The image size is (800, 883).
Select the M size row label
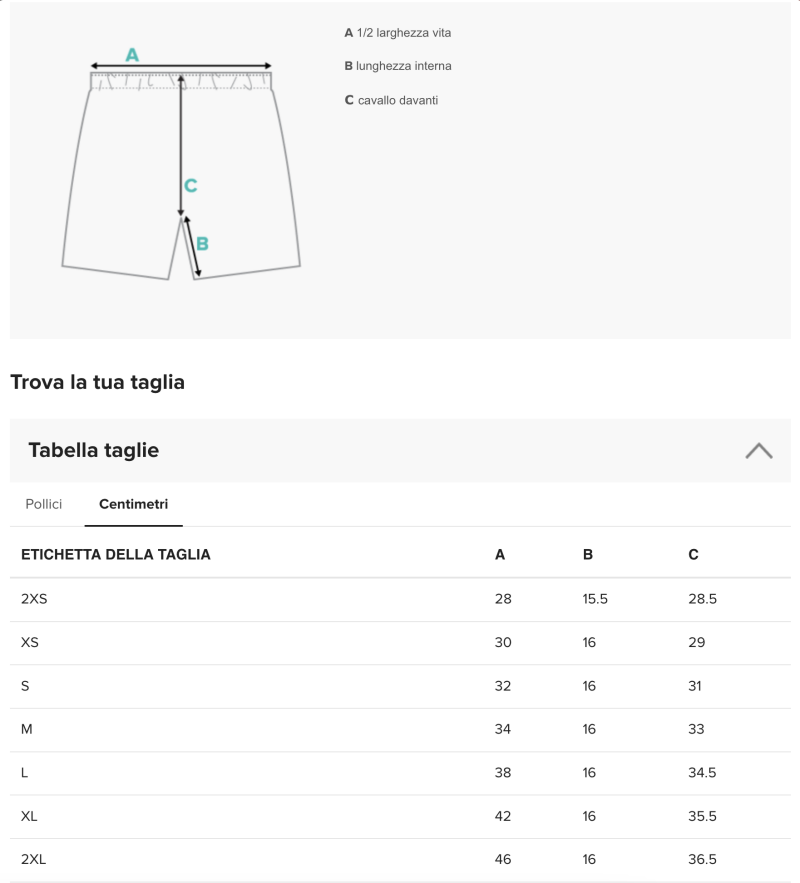(x=27, y=729)
